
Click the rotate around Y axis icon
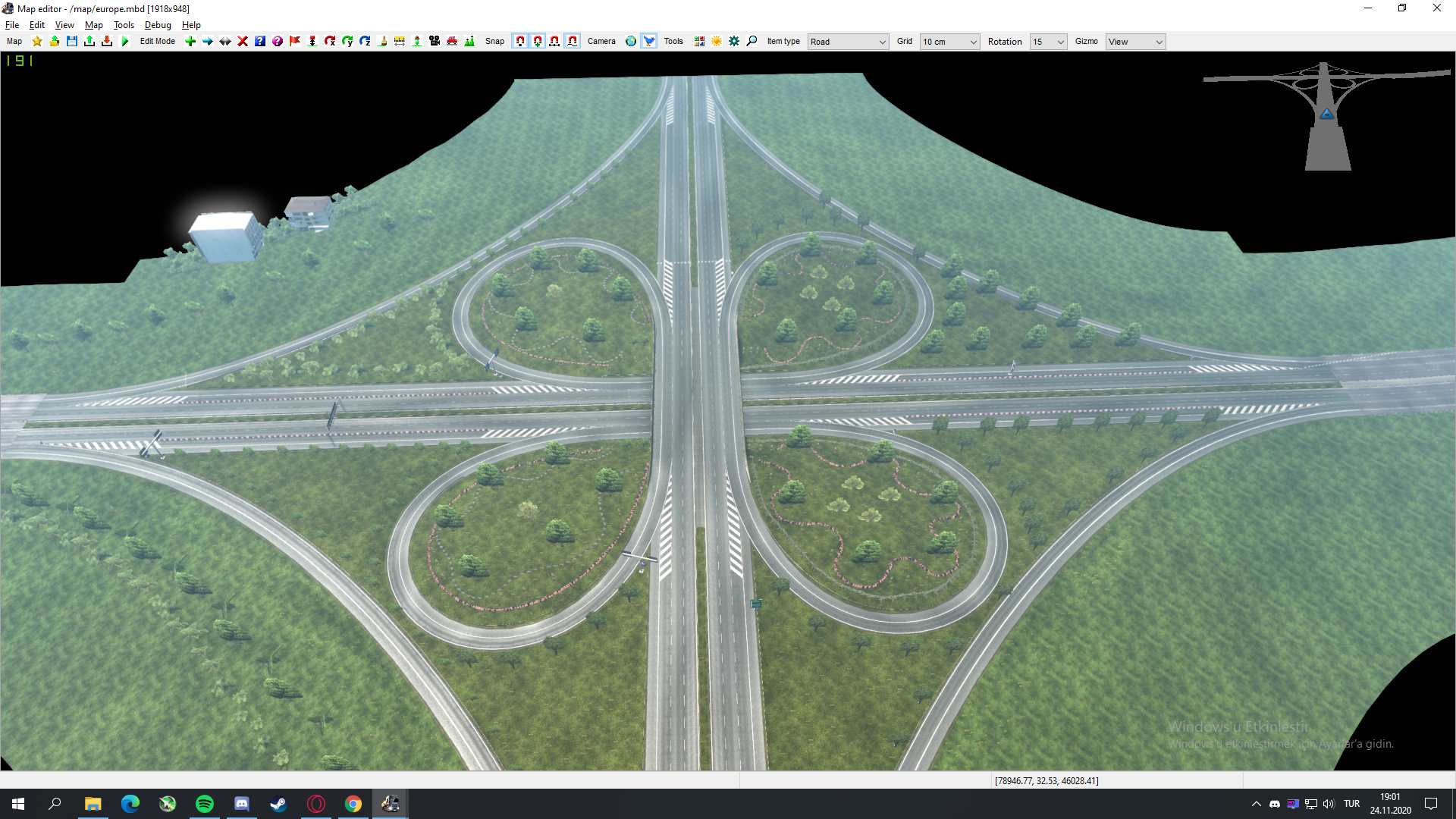tap(347, 42)
